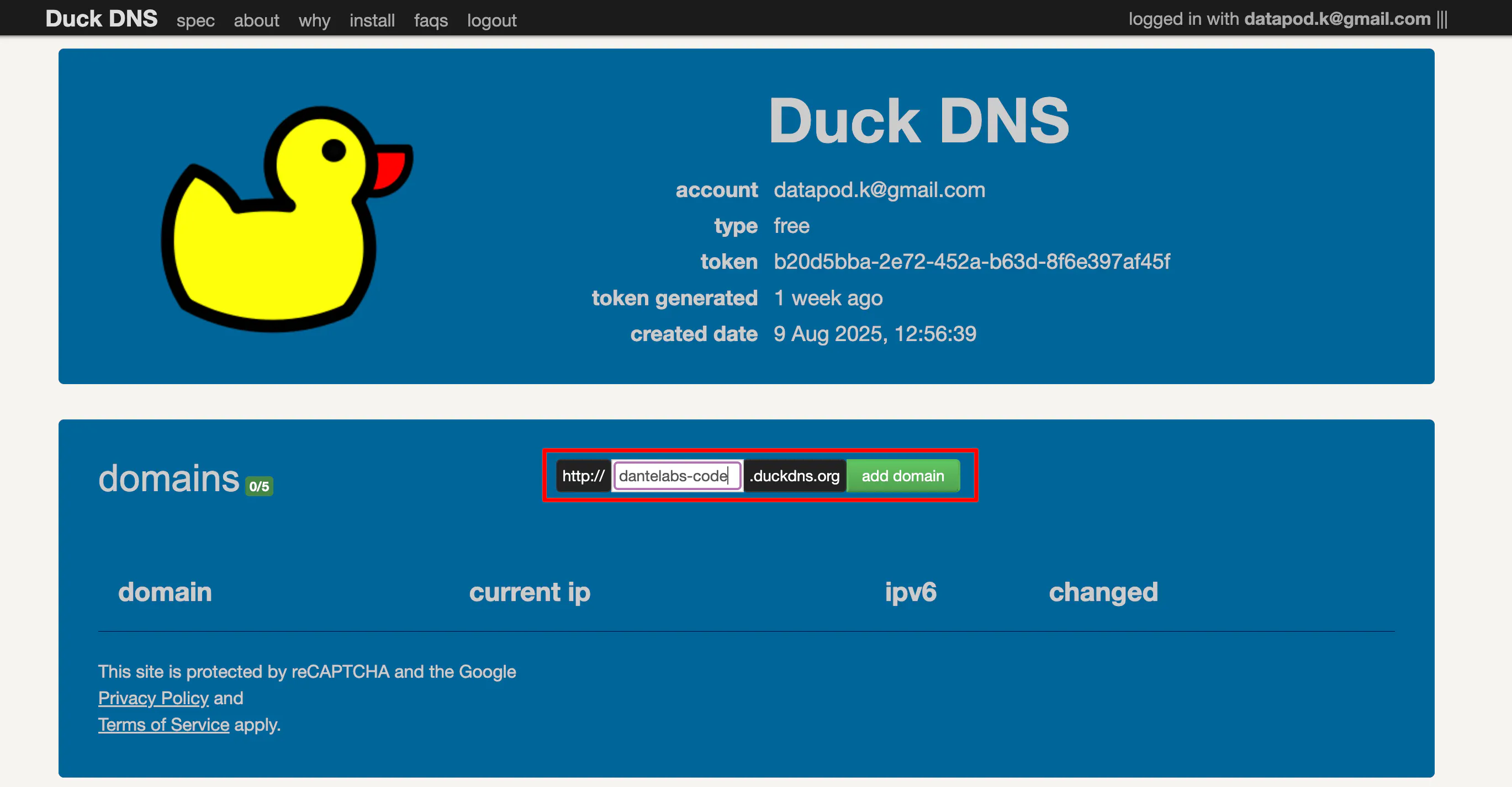Click the 0/5 domains count badge
The height and width of the screenshot is (787, 1512).
click(259, 486)
